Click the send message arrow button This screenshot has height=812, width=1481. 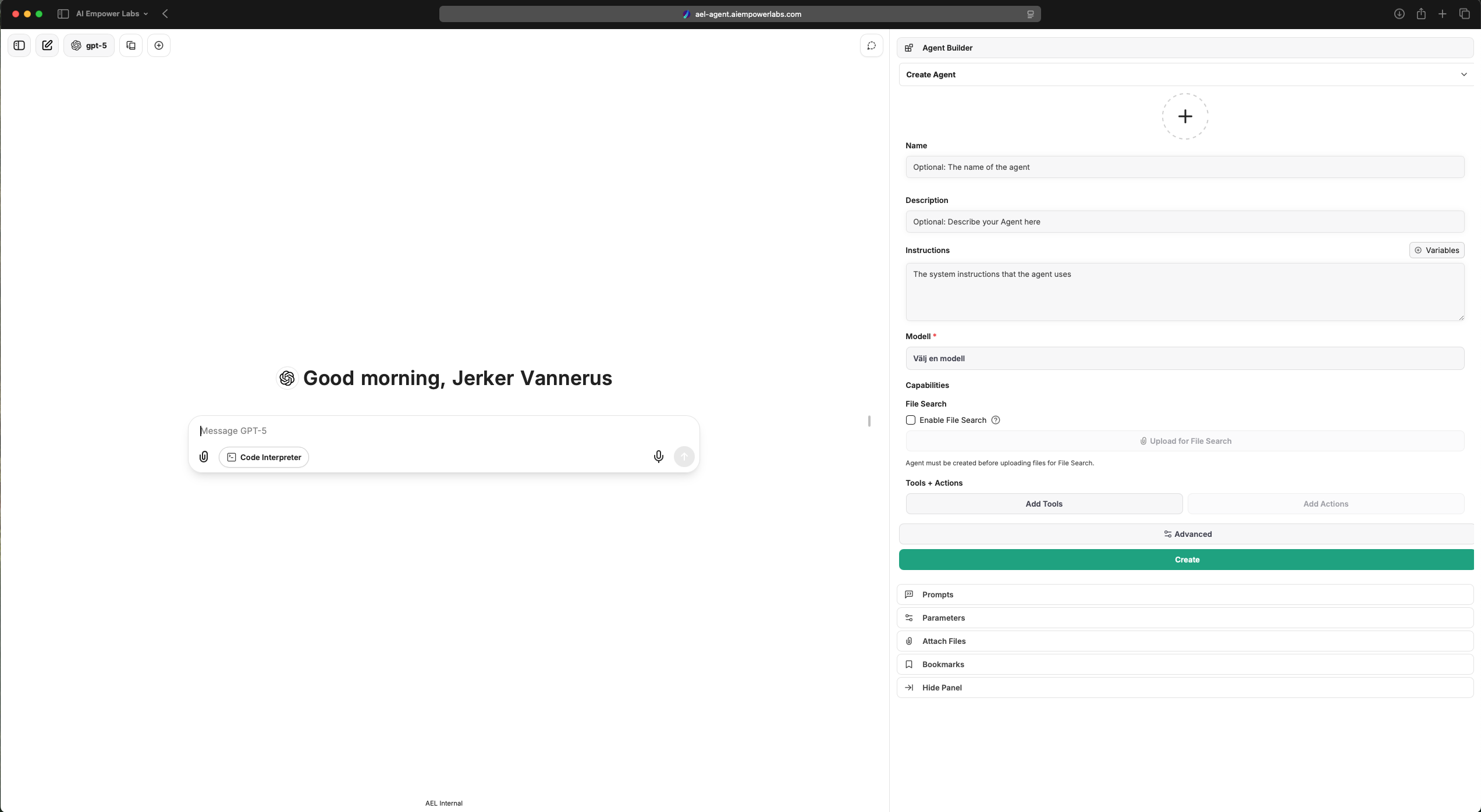(684, 457)
